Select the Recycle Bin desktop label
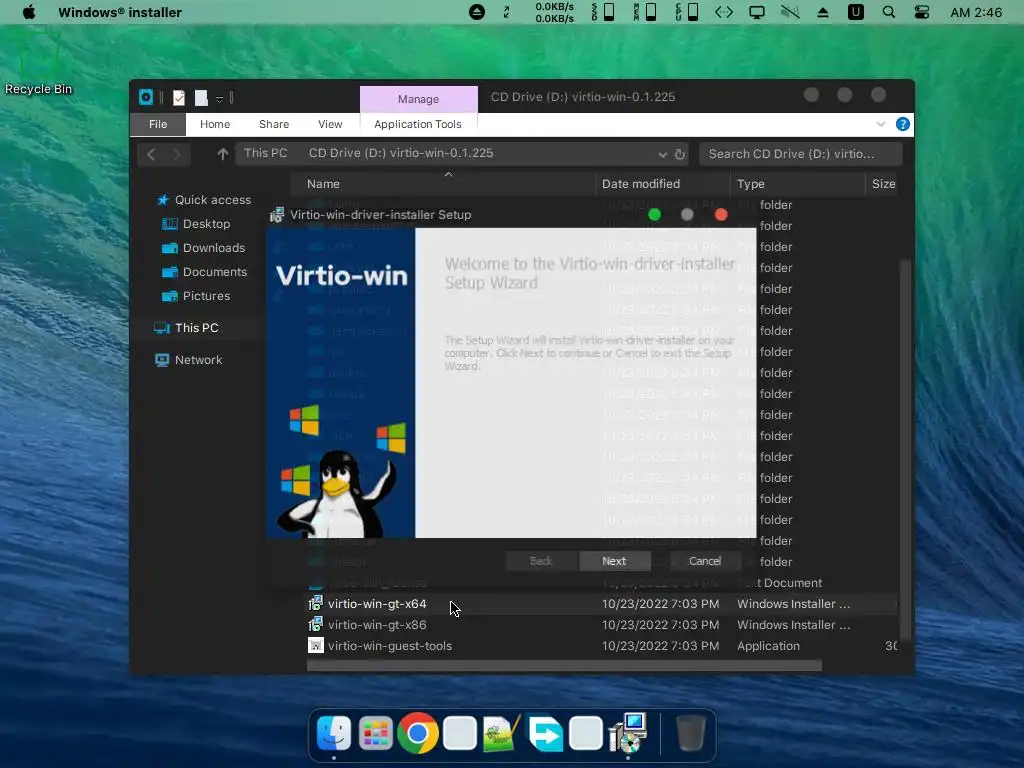Screen dimensions: 1024x768 (x=39, y=89)
